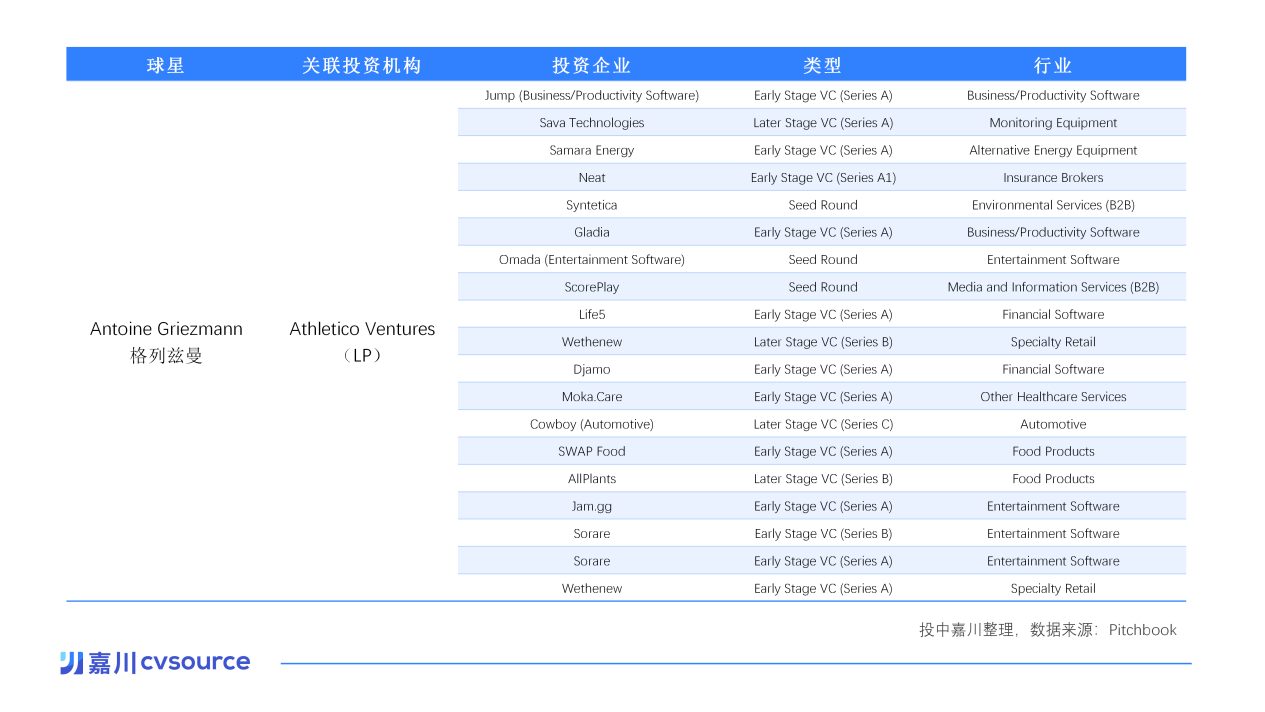Screen dimensions: 1265x712
Task: Select the 行业 column header
Action: pos(1053,65)
